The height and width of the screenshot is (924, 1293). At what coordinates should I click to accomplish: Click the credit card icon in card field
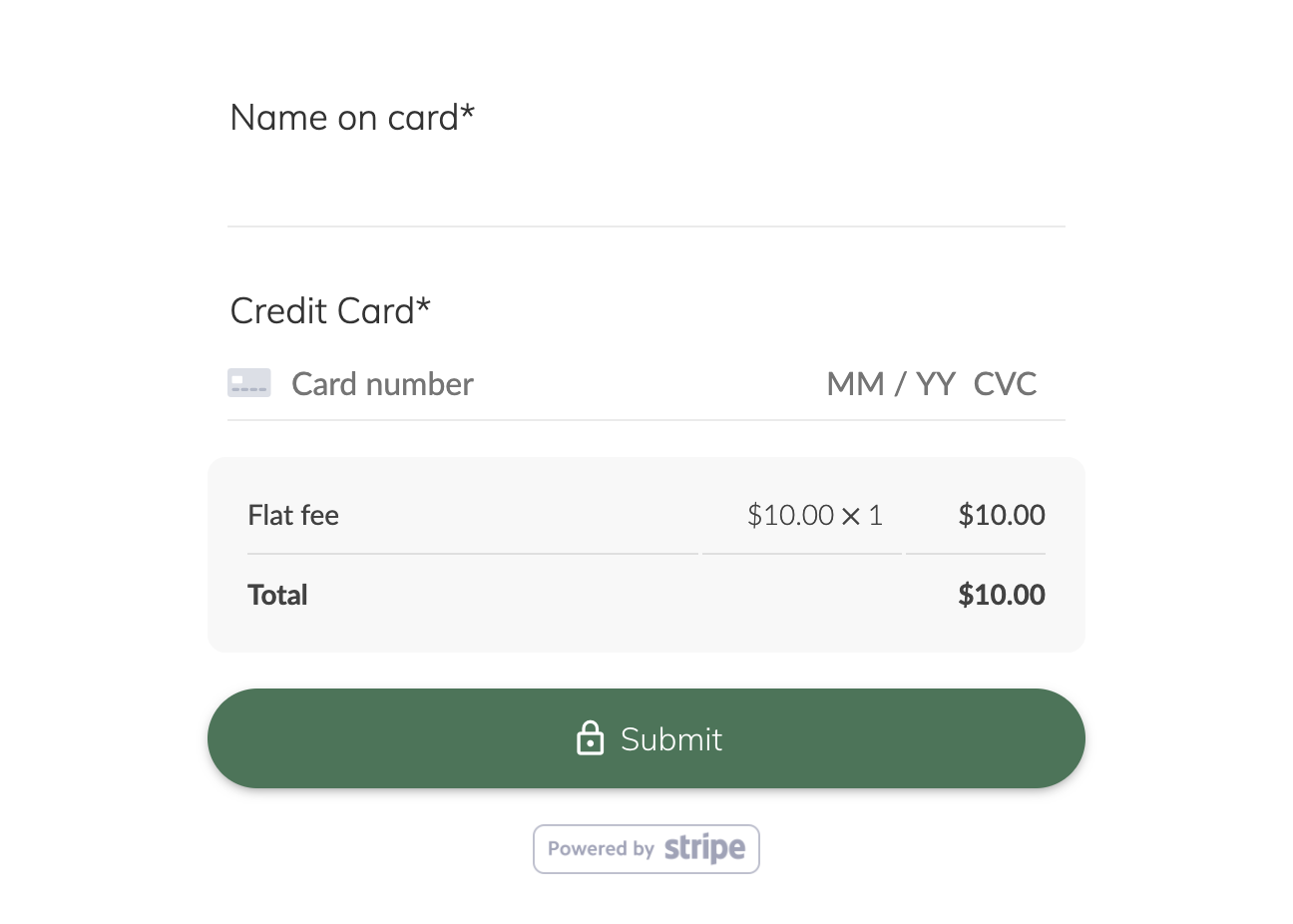tap(248, 382)
